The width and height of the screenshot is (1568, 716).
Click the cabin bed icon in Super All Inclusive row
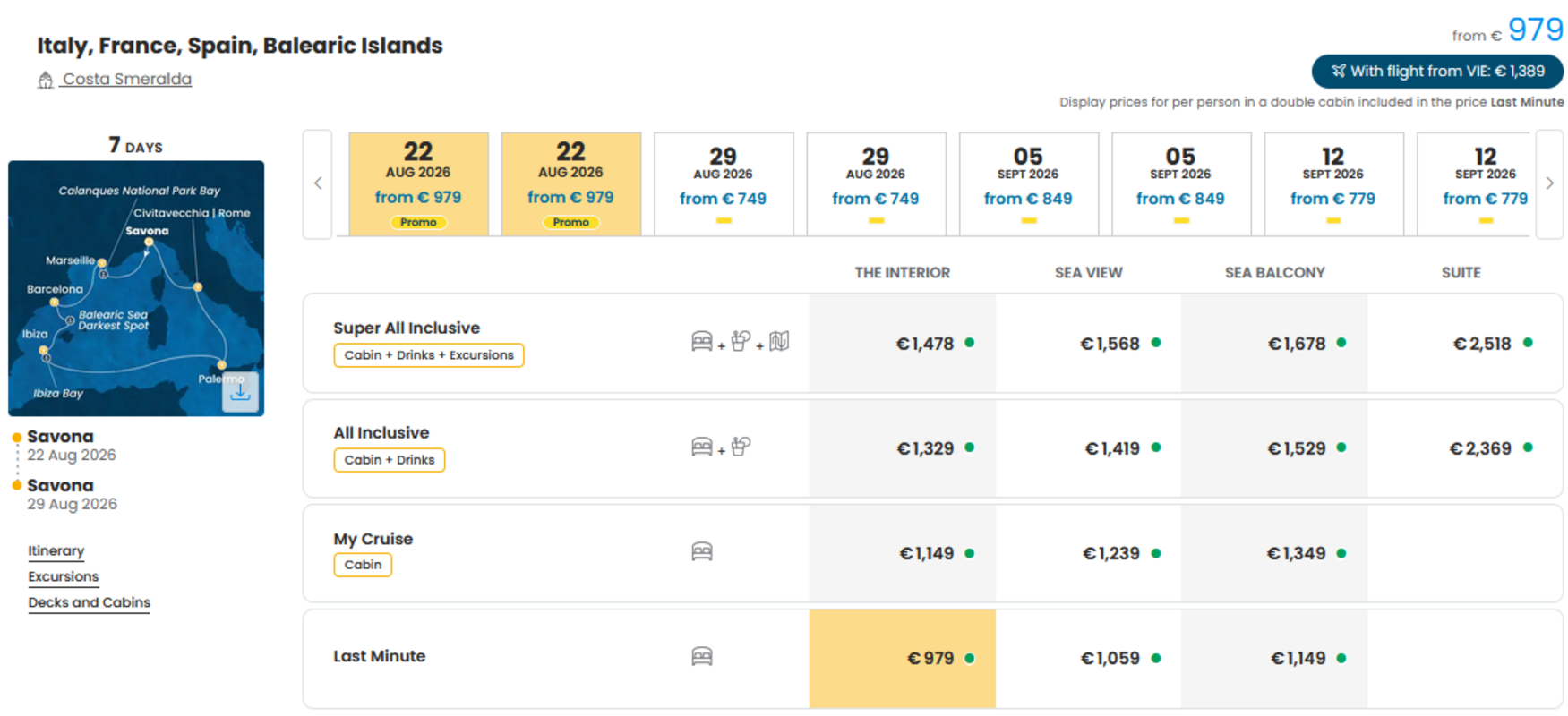702,341
